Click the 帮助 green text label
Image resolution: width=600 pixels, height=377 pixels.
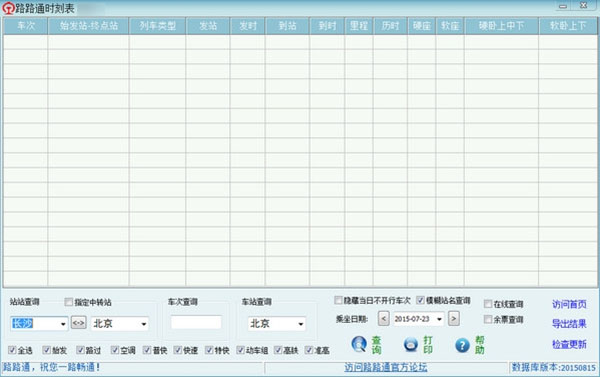[x=479, y=345]
